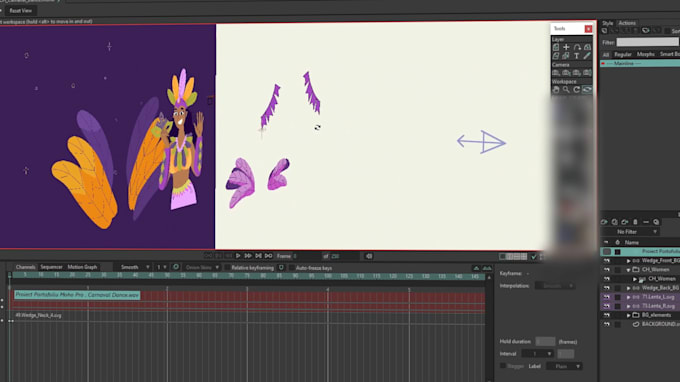Toggle visibility of BACKGROUND layer

(607, 324)
